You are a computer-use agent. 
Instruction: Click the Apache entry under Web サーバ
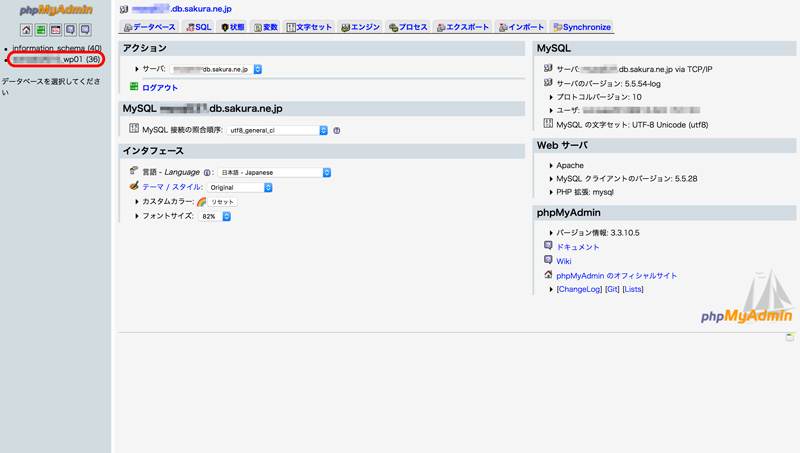[570, 165]
